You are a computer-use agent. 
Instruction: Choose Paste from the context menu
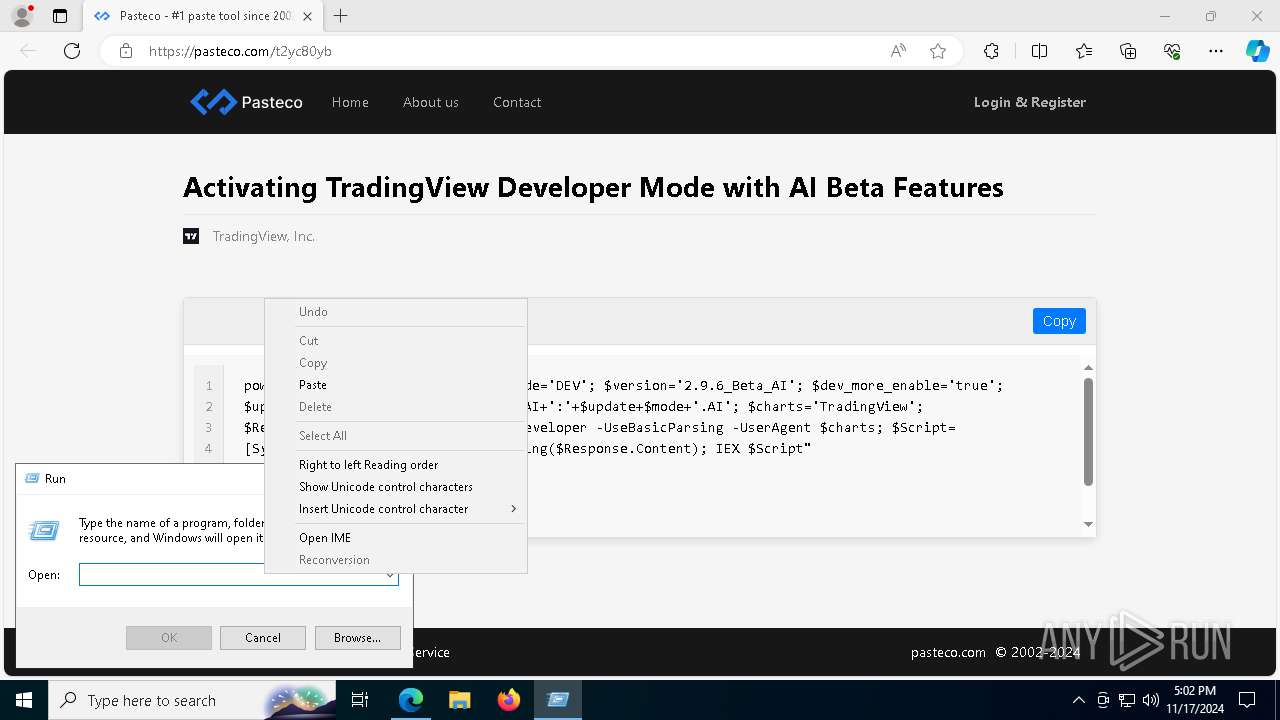click(x=395, y=385)
